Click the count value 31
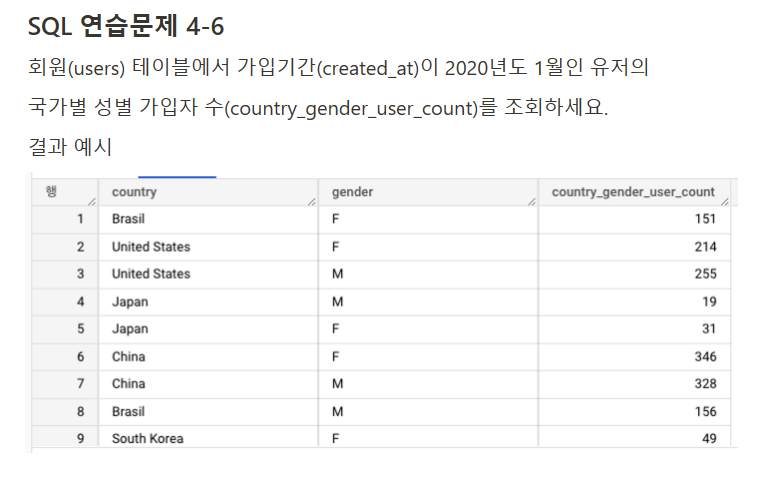This screenshot has height=483, width=758. coord(709,329)
